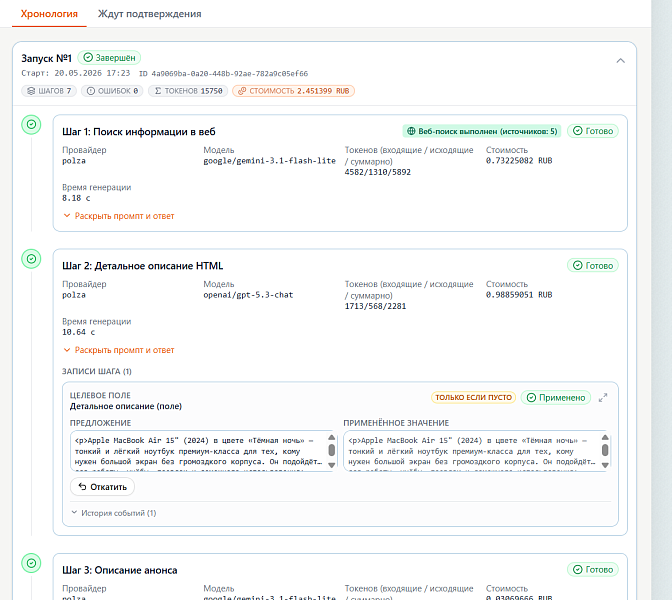
Task: Switch to the Хронология tab
Action: pyautogui.click(x=49, y=14)
